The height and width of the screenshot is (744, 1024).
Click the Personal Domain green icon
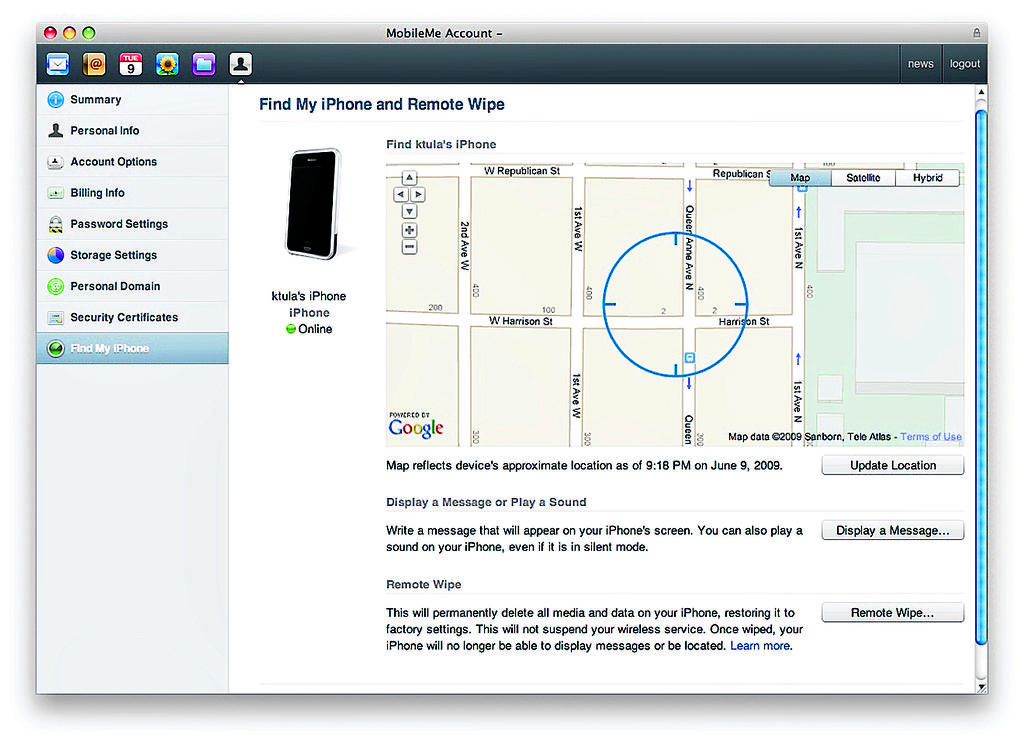56,286
